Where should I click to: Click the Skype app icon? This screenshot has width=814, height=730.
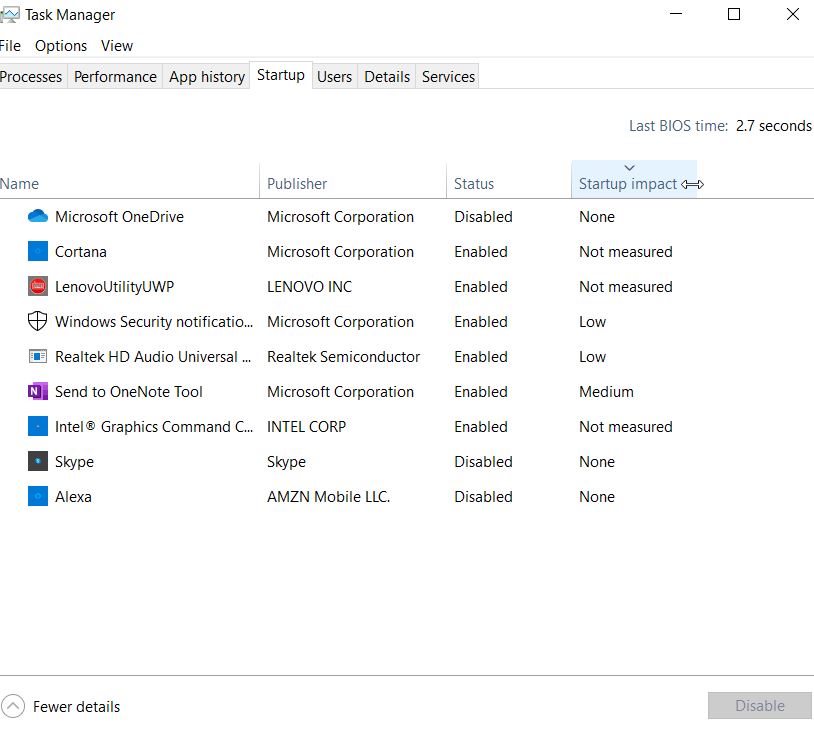(37, 461)
